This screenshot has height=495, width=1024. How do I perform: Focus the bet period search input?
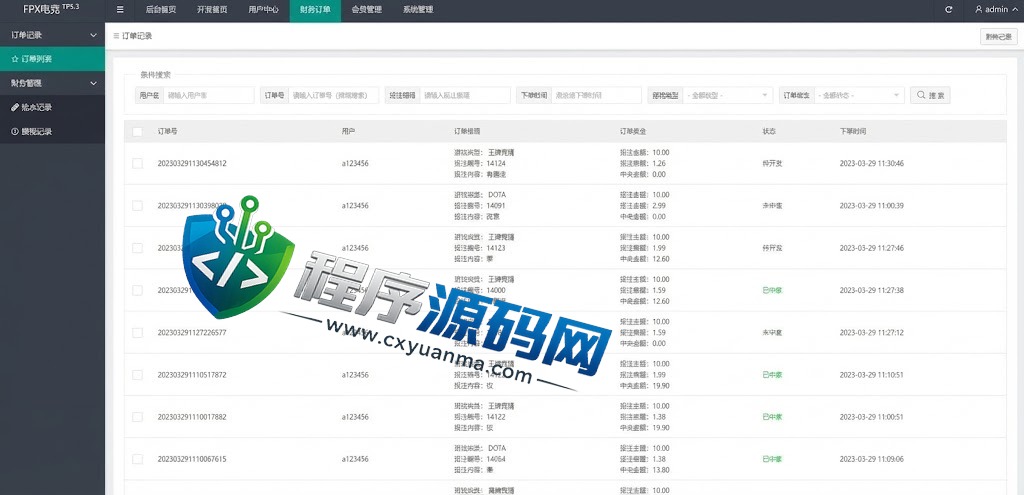click(465, 95)
